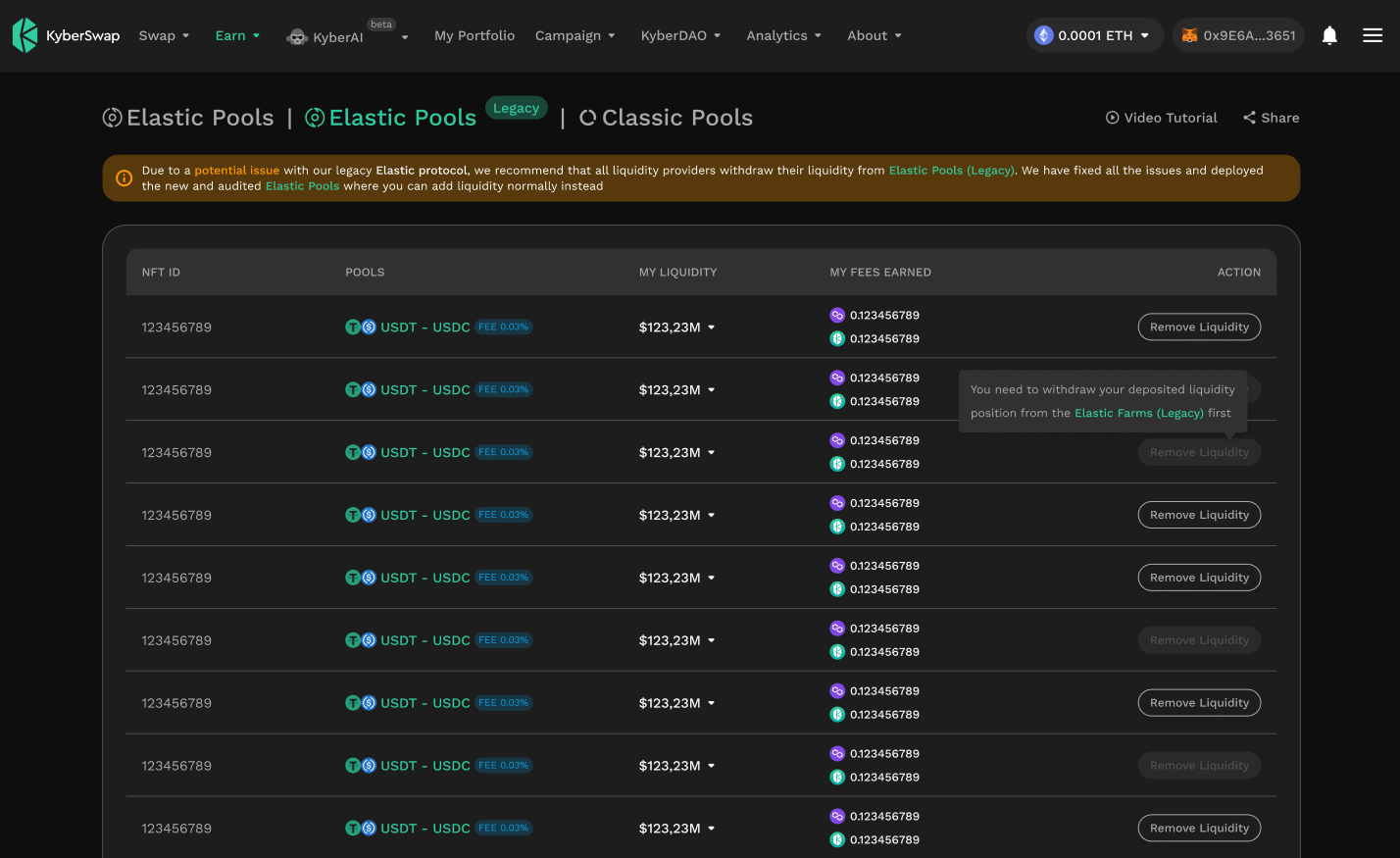This screenshot has width=1400, height=858.
Task: Click the KyberSwap logo
Action: (66, 35)
